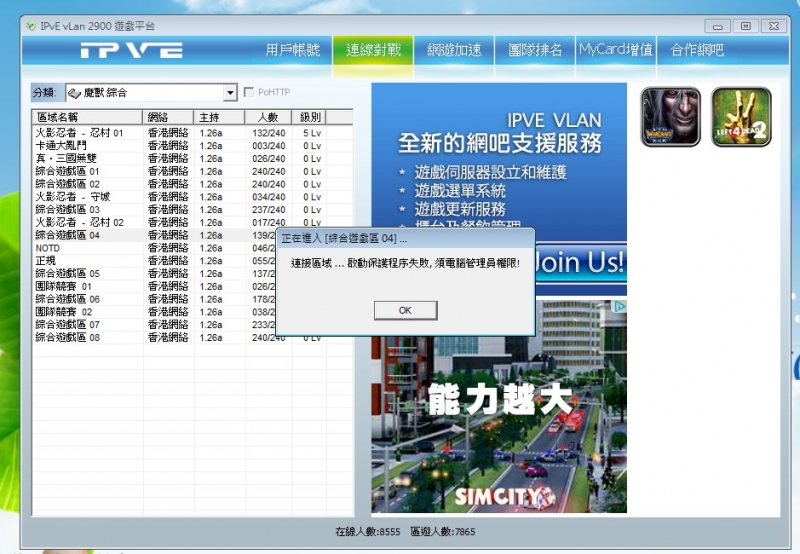Viewport: 800px width, 554px height.
Task: Click the 區遊人數:7865 status text
Action: 443,532
